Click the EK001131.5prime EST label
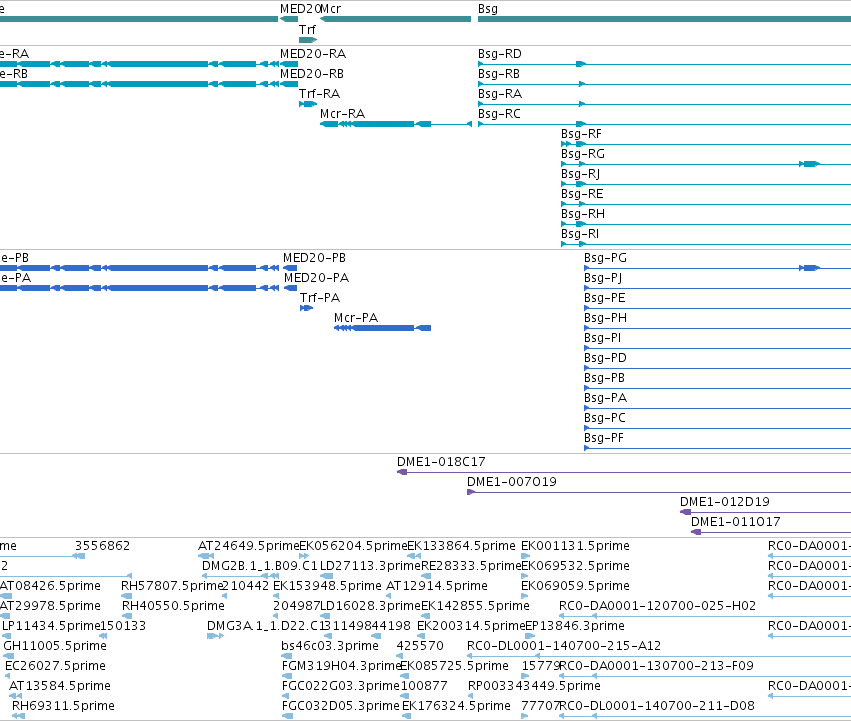The width and height of the screenshot is (851, 721). pos(575,546)
